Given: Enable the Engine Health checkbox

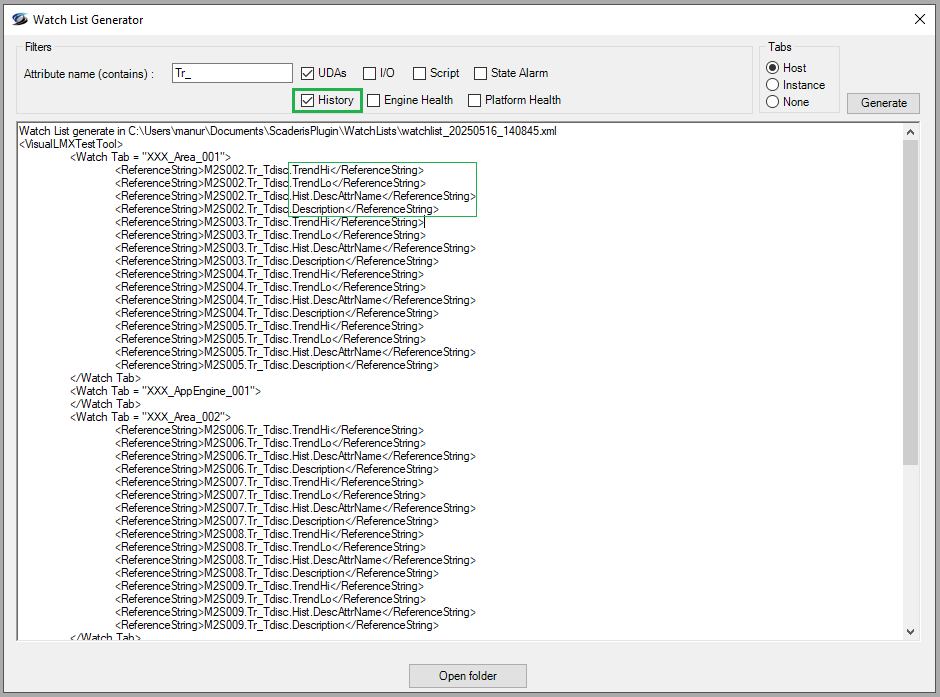Looking at the screenshot, I should [x=374, y=100].
